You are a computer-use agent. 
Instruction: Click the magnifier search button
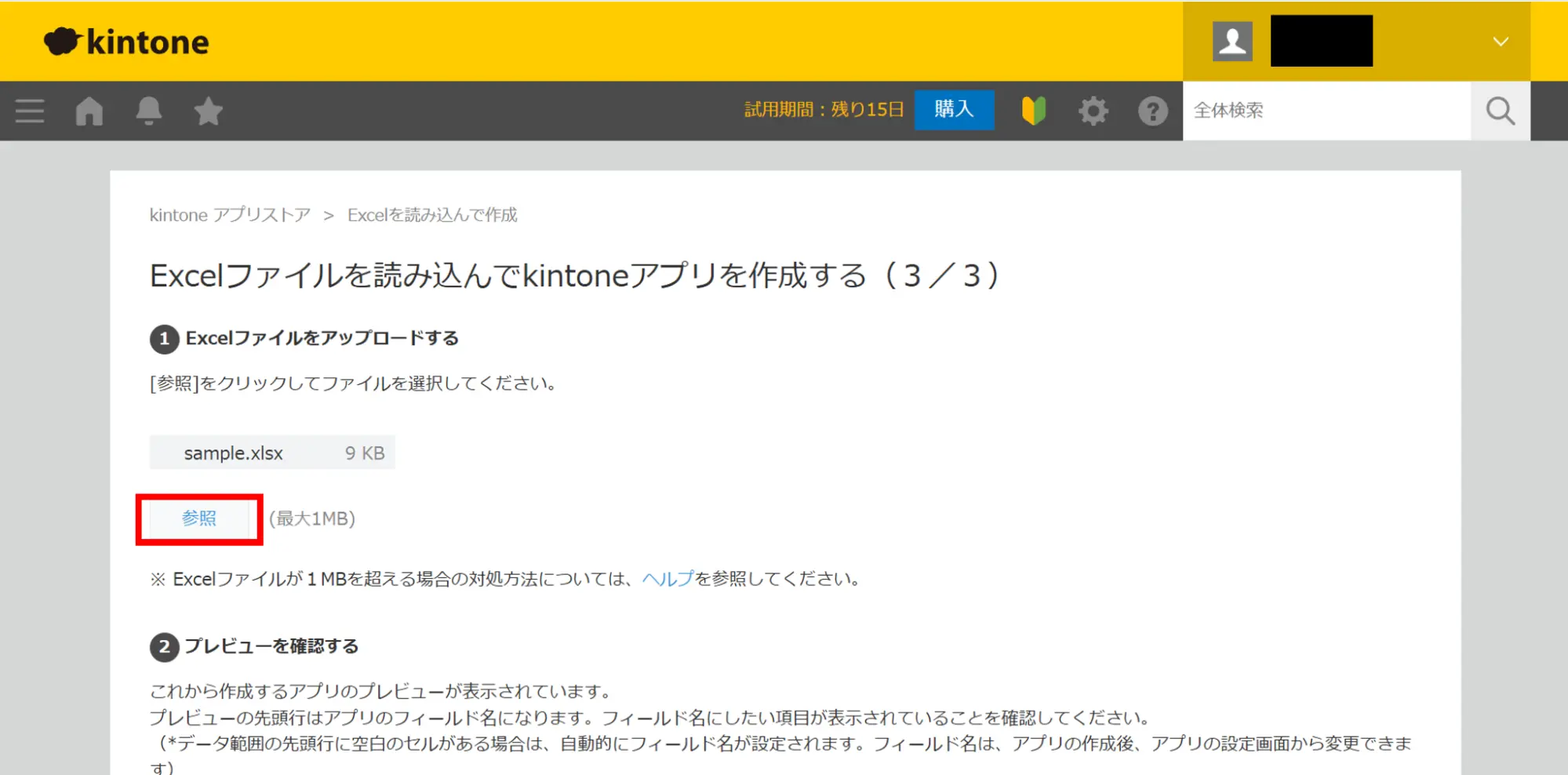pos(1500,111)
